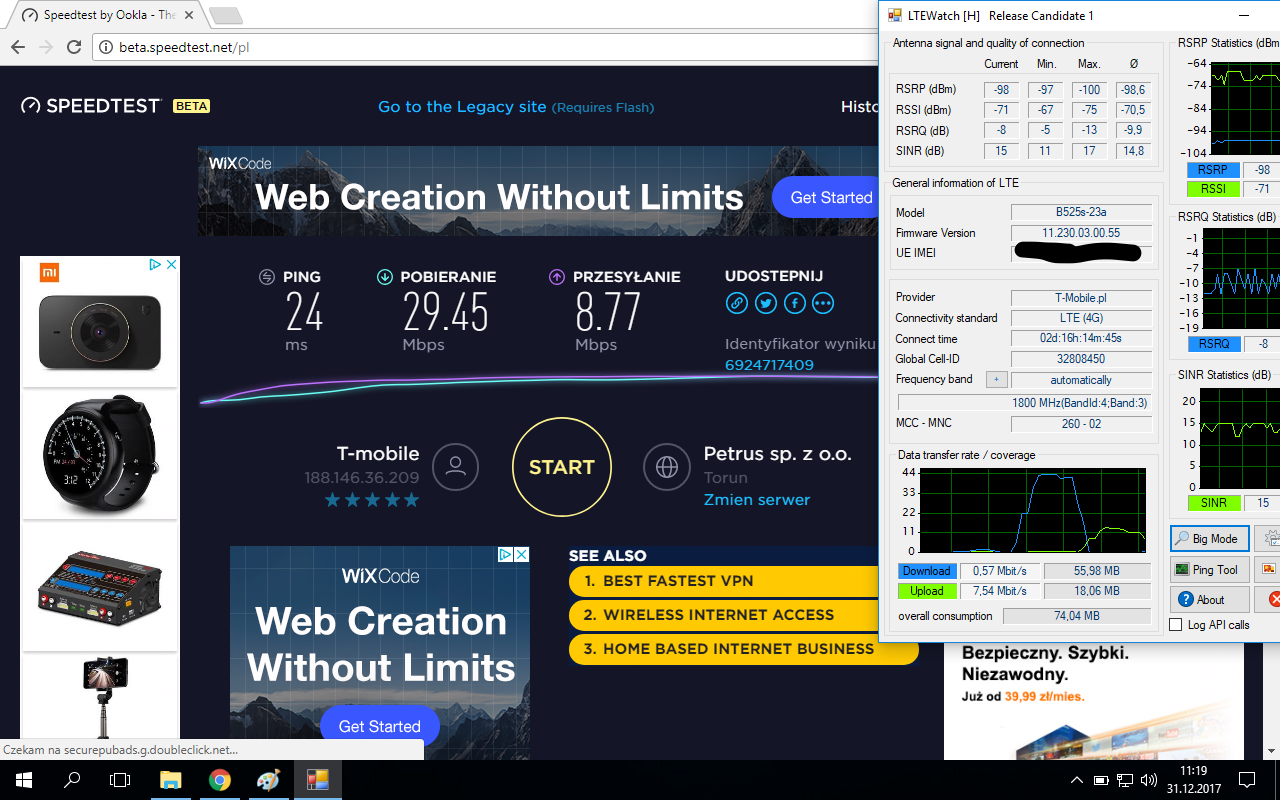Click the START speed test button
The height and width of the screenshot is (800, 1280).
[x=561, y=467]
